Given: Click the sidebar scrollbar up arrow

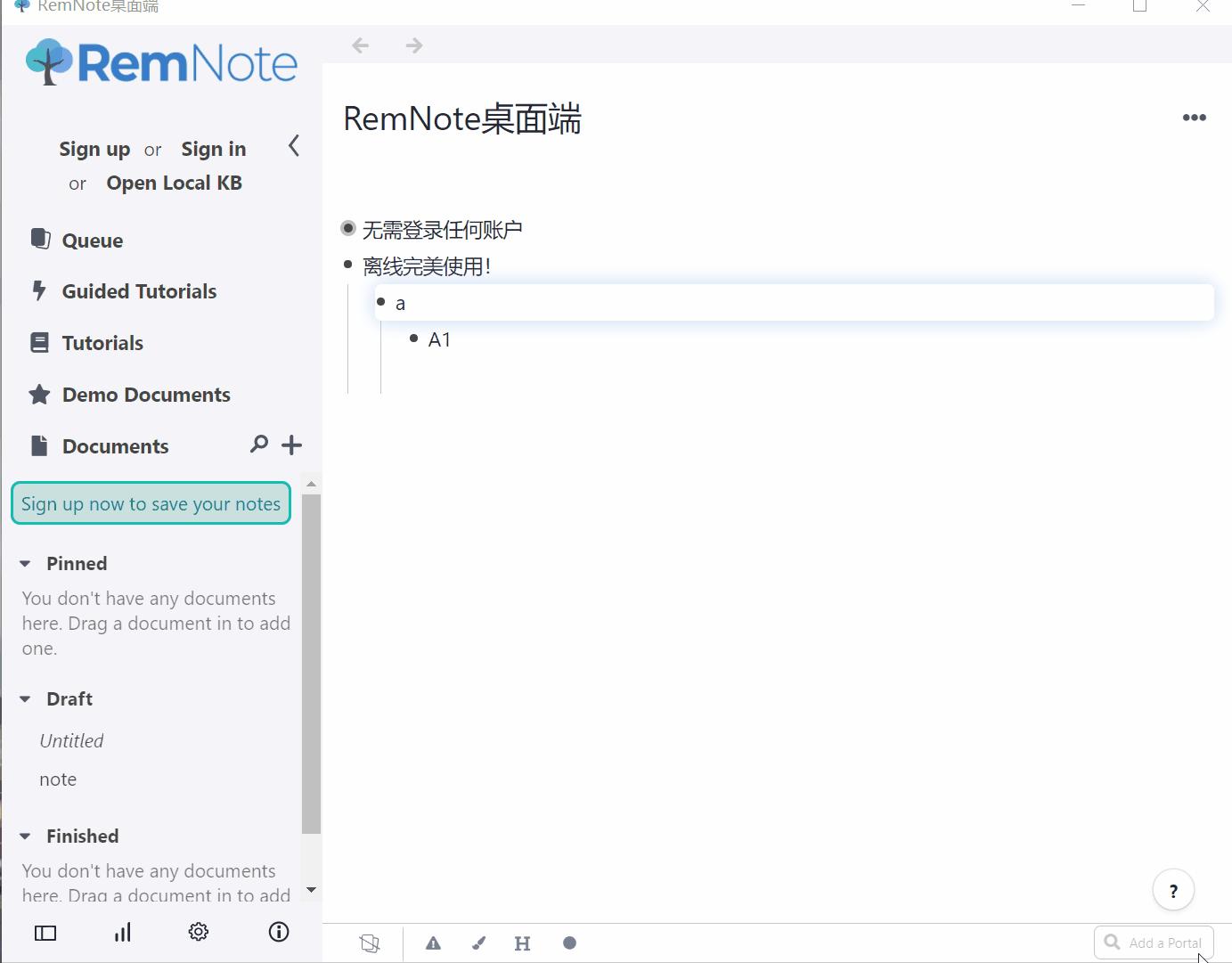Looking at the screenshot, I should point(311,485).
